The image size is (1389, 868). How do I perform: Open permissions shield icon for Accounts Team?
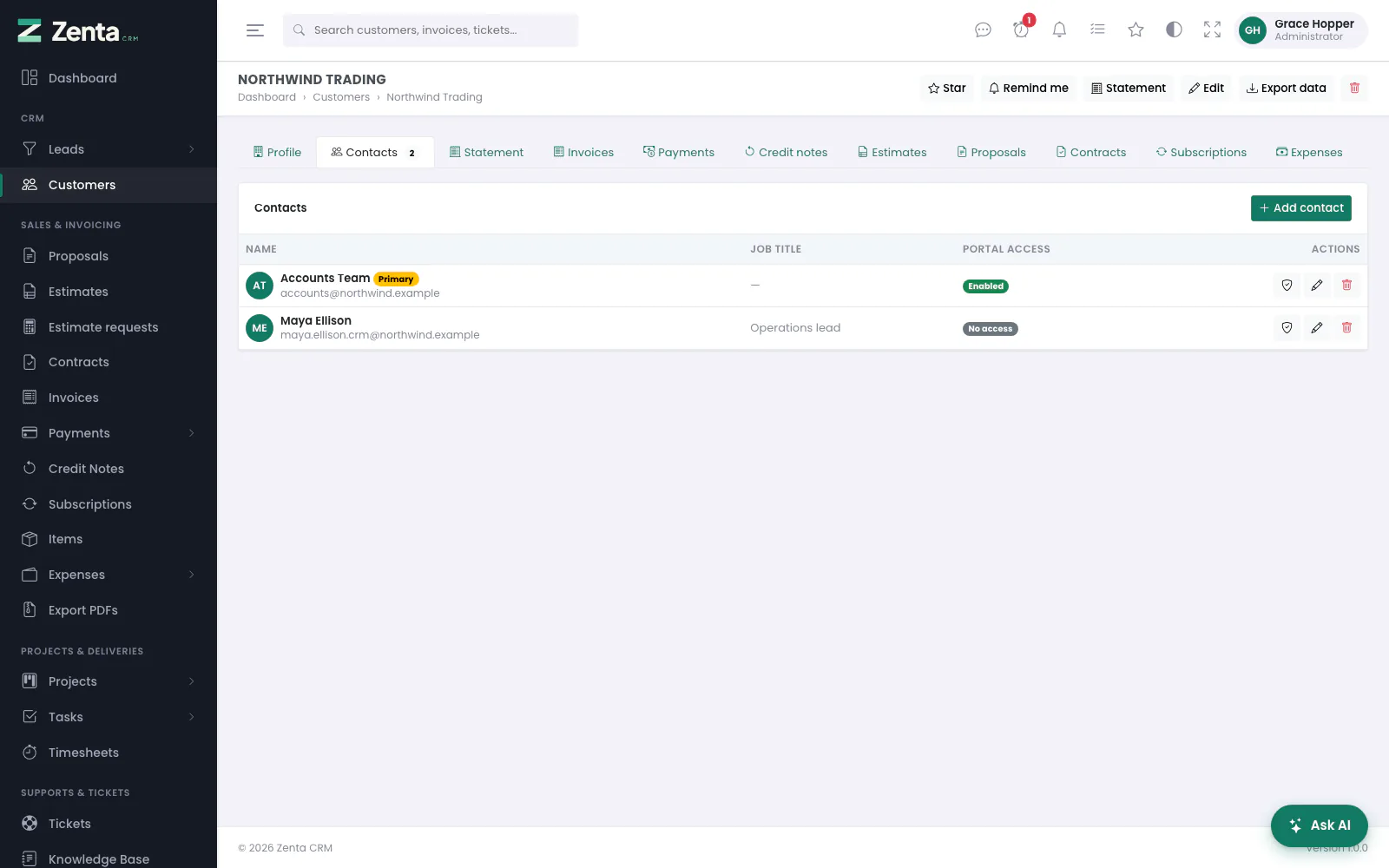click(1287, 285)
